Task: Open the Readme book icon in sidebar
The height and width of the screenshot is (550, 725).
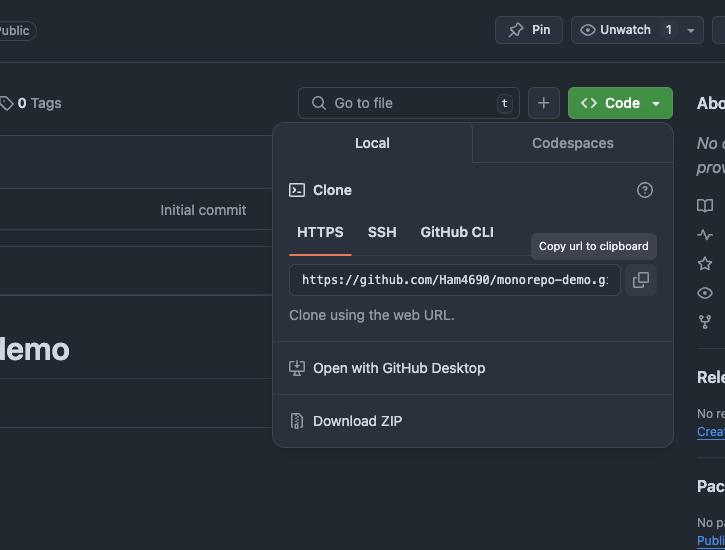Action: tap(705, 205)
